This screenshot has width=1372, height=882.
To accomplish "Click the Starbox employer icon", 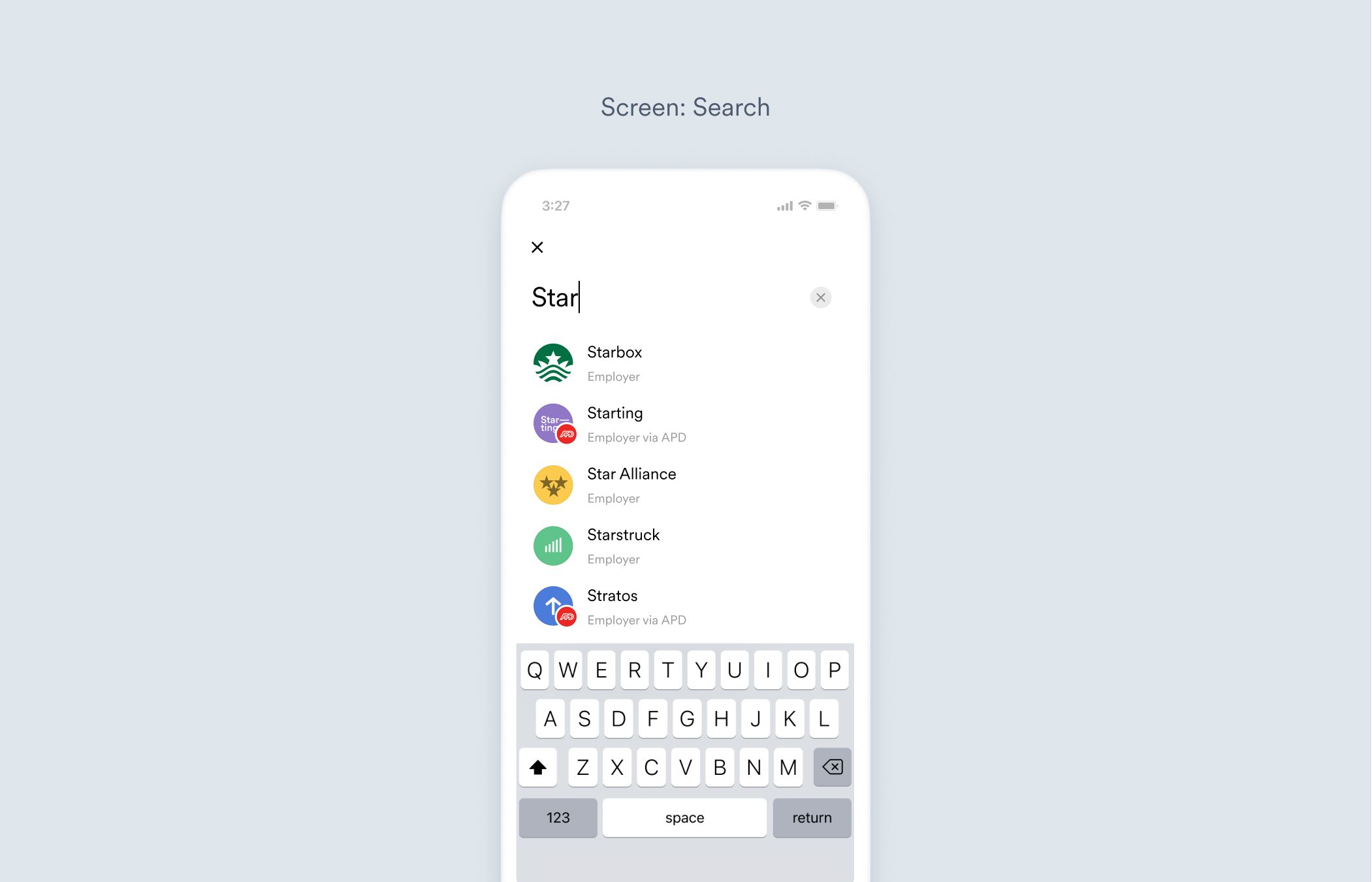I will coord(553,362).
